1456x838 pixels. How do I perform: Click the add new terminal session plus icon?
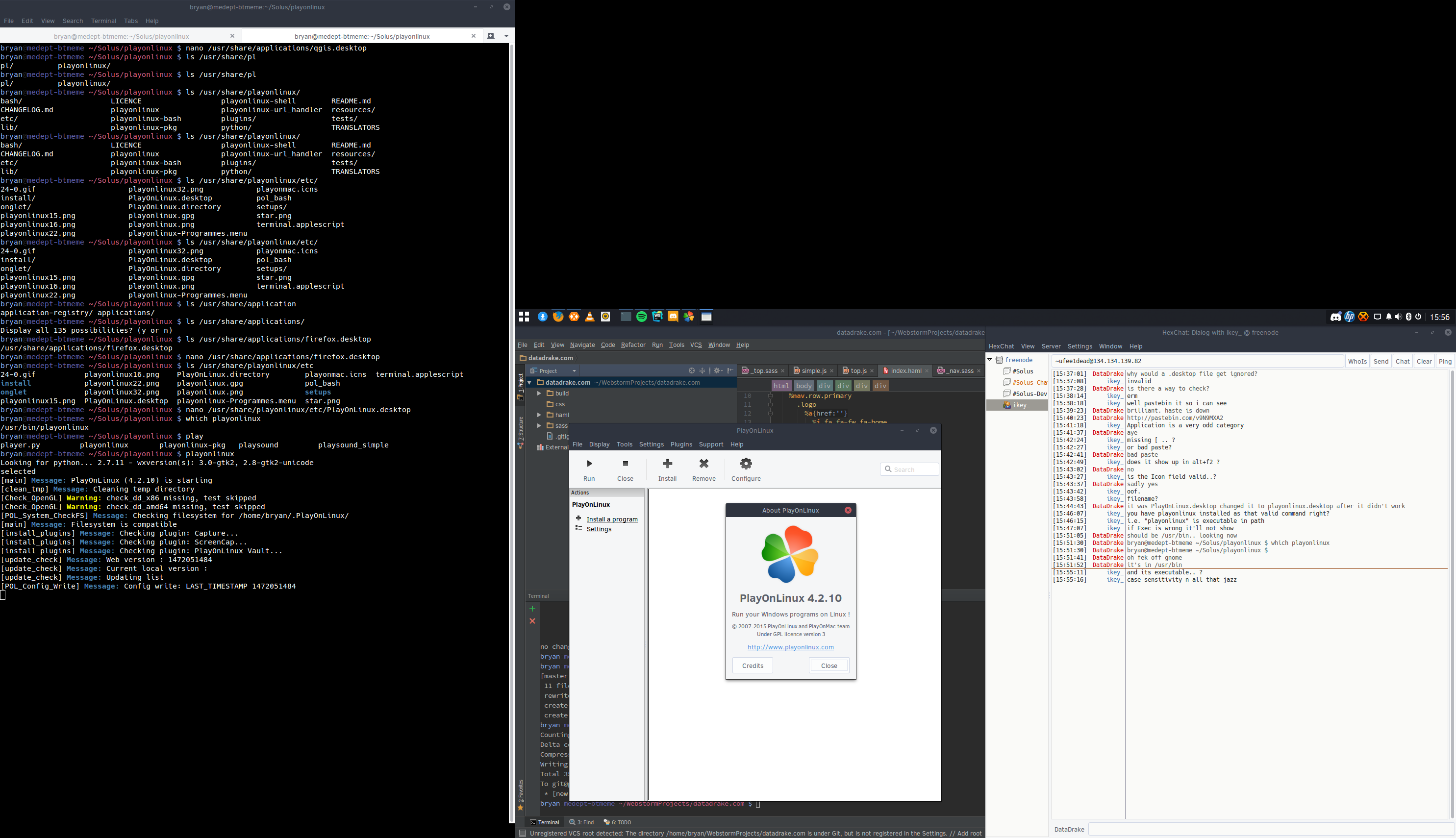(532, 609)
